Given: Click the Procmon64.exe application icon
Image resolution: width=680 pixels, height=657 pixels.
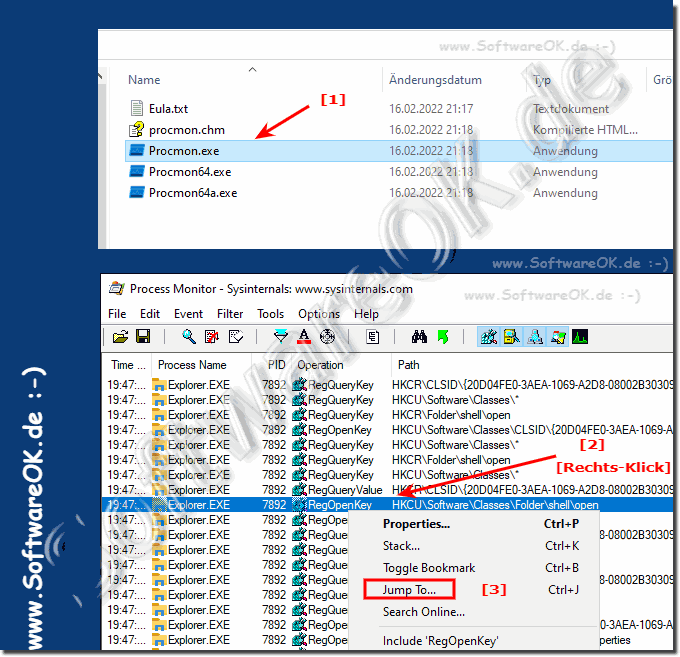Looking at the screenshot, I should click(137, 171).
